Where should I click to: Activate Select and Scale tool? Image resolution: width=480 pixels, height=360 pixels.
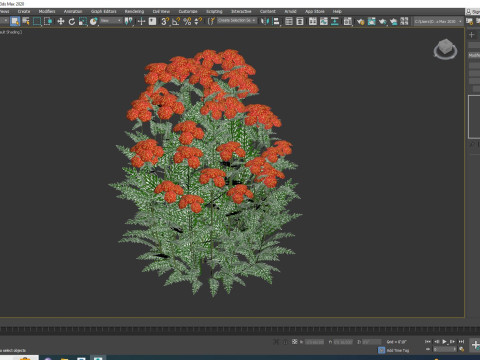(83, 21)
